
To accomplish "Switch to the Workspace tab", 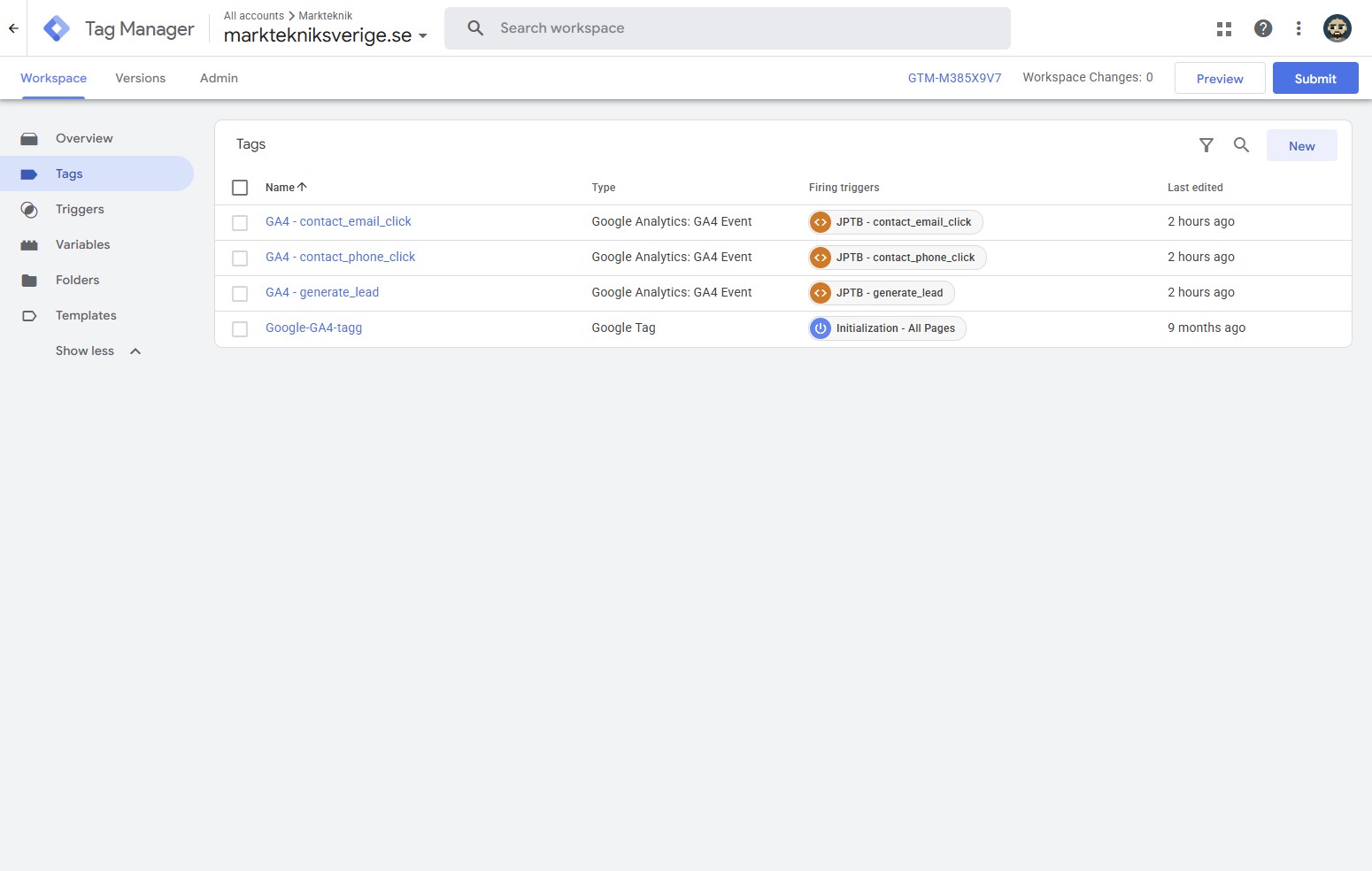I will click(54, 78).
